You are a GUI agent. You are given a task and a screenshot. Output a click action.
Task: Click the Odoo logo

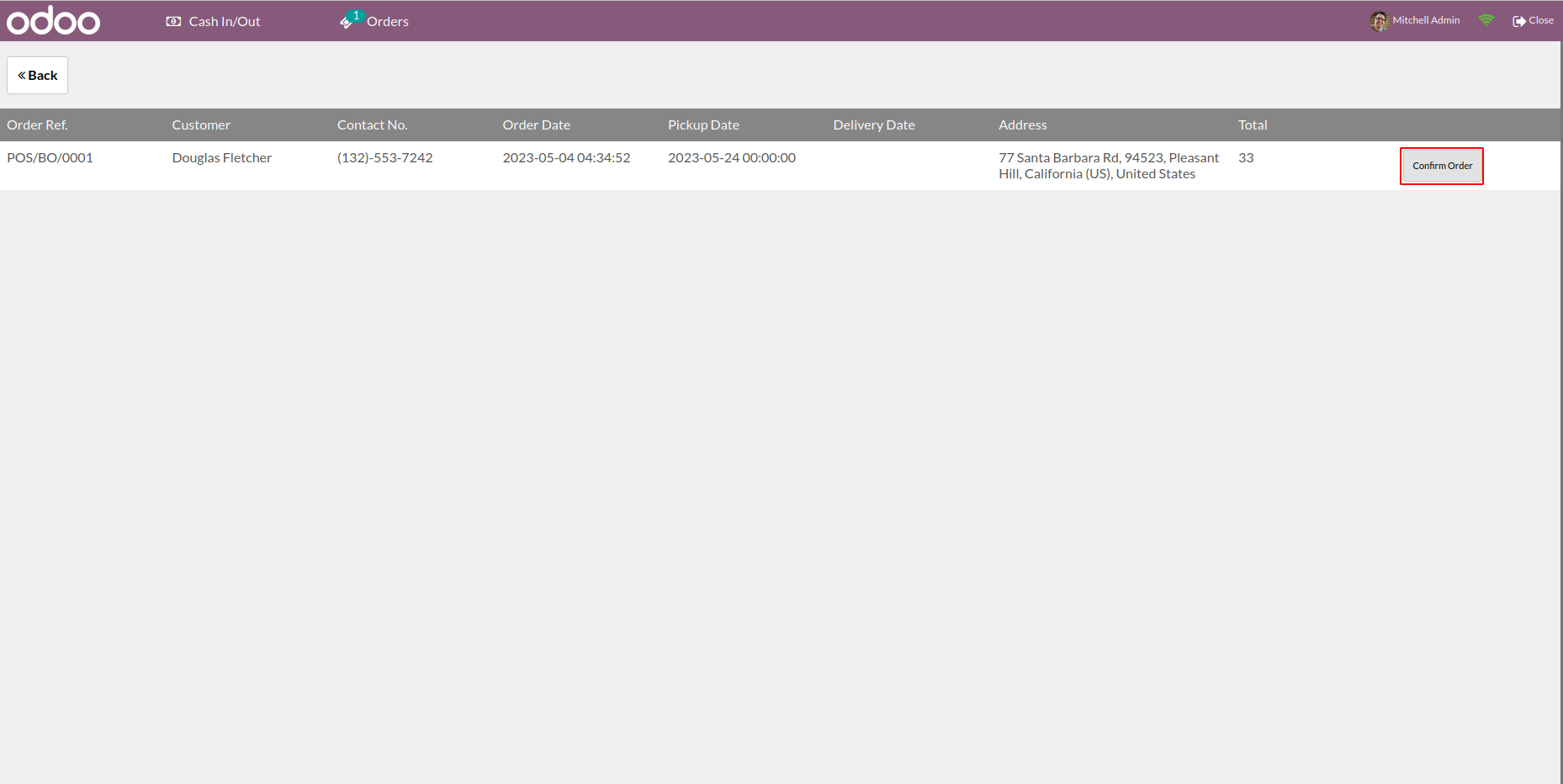pyautogui.click(x=53, y=20)
